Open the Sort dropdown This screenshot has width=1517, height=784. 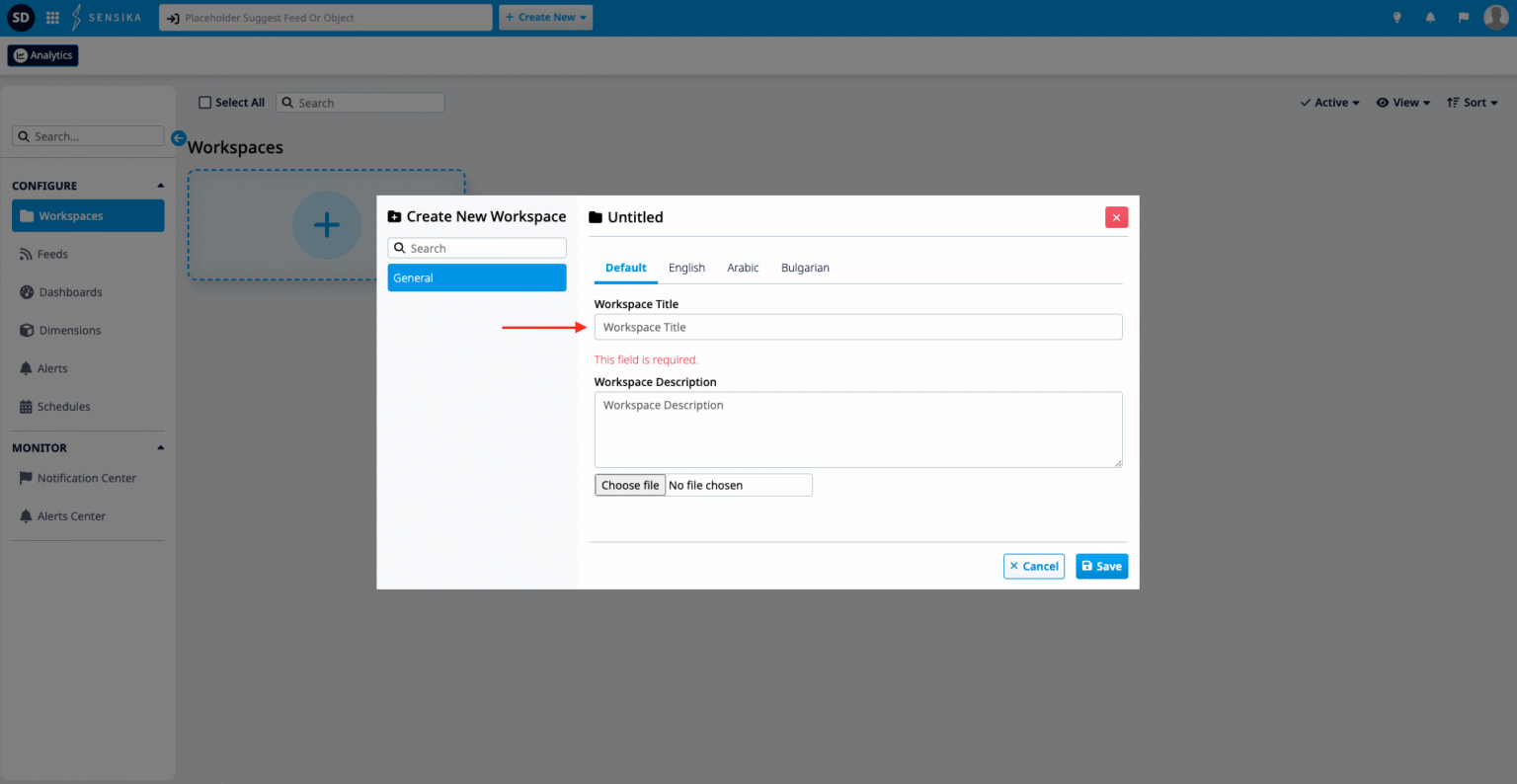pyautogui.click(x=1473, y=103)
